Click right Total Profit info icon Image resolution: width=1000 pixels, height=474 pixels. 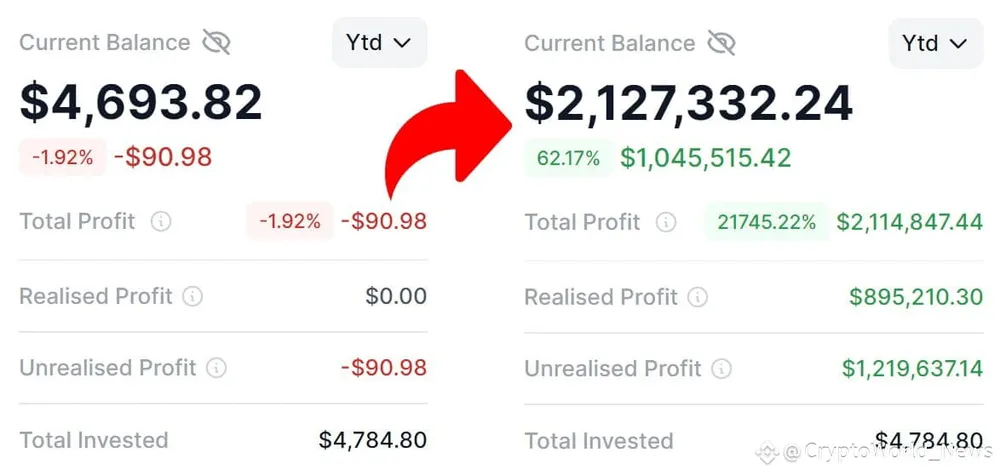pos(665,222)
